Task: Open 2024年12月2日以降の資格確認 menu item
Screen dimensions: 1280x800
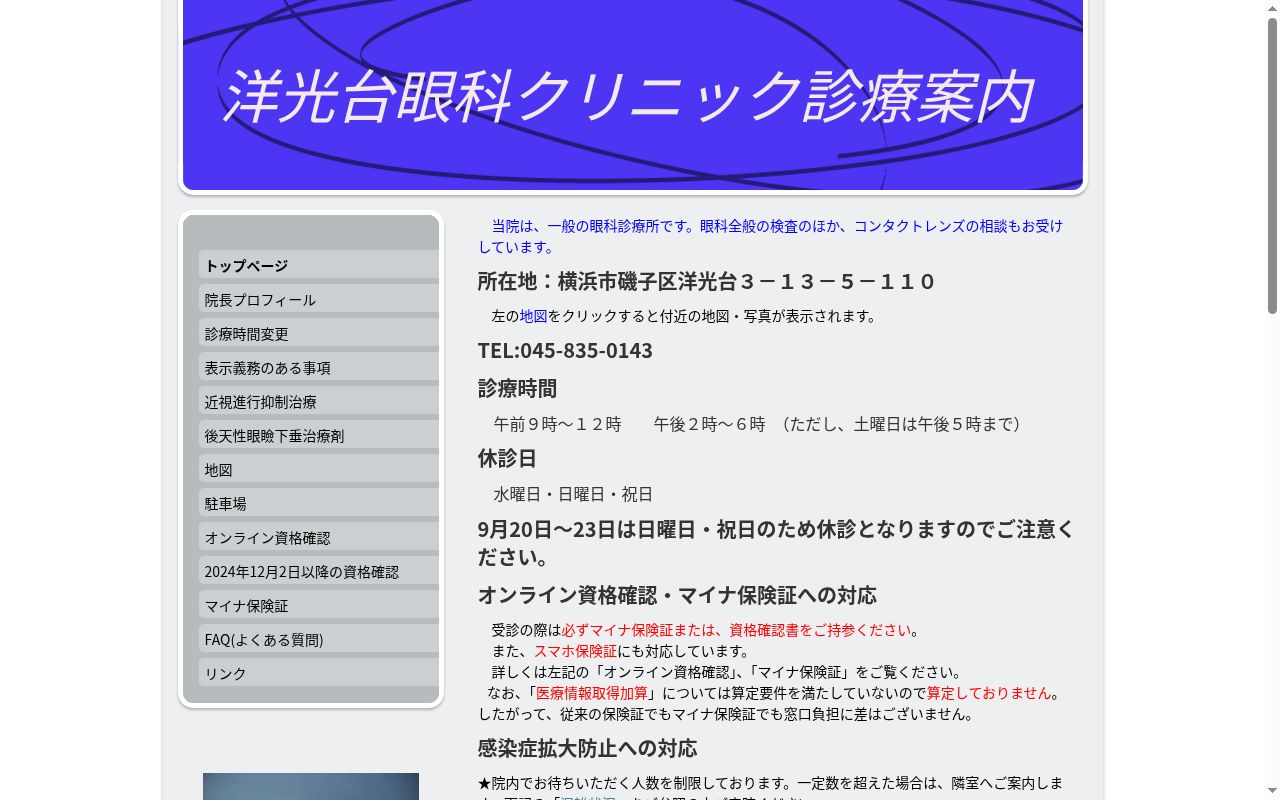Action: (x=318, y=571)
